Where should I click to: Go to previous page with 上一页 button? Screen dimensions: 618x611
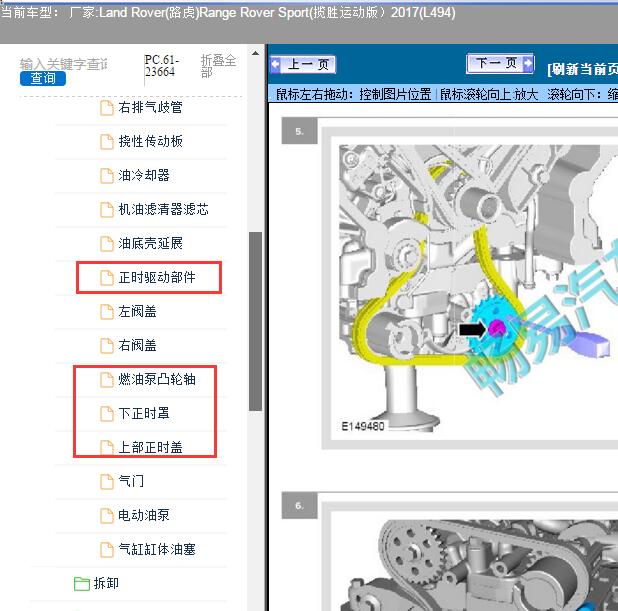303,64
